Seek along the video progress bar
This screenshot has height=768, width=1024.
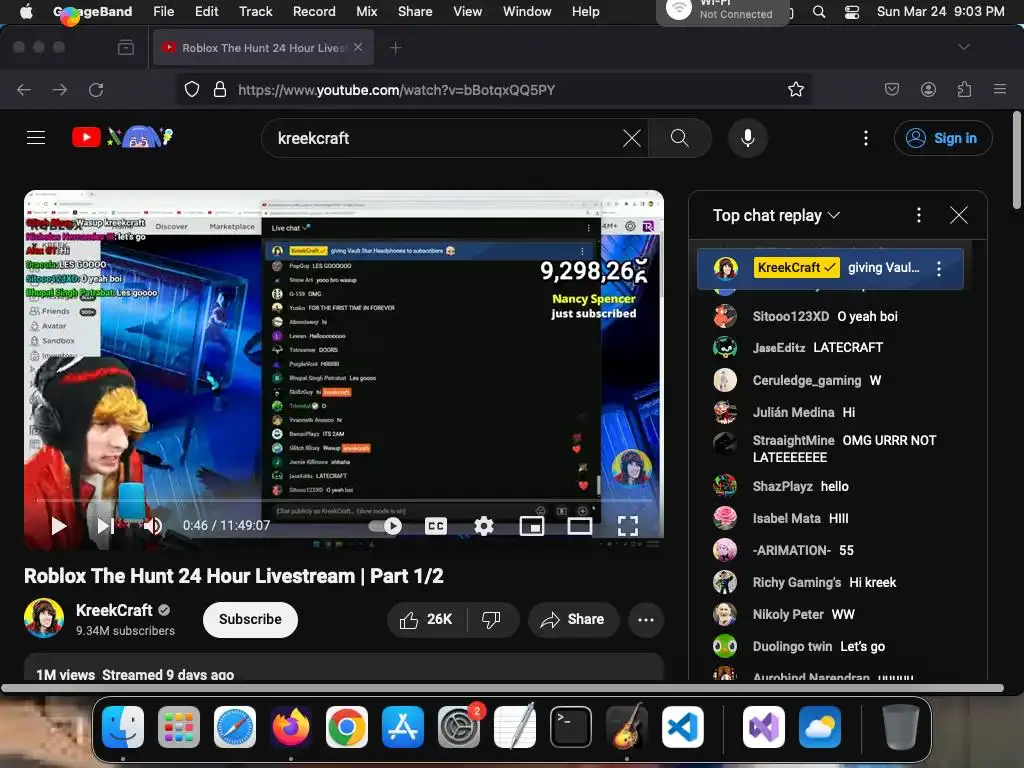point(344,501)
